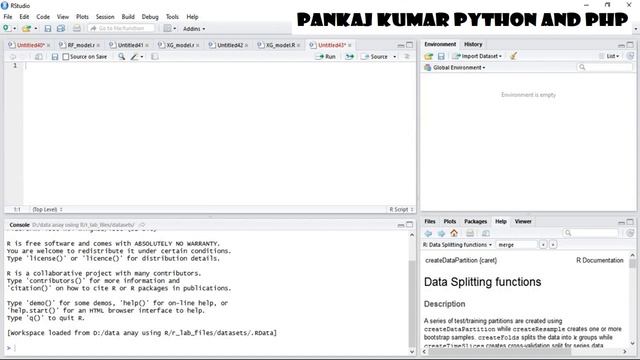The image size is (640, 360).
Task: Save workspace using Environment disk icon
Action: (x=441, y=56)
